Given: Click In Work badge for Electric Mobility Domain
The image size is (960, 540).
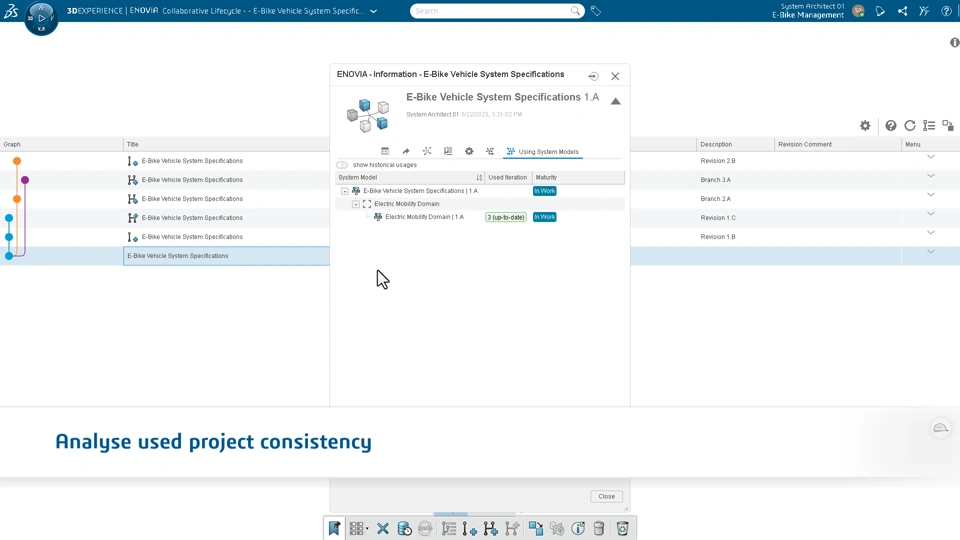Looking at the screenshot, I should pyautogui.click(x=544, y=217).
